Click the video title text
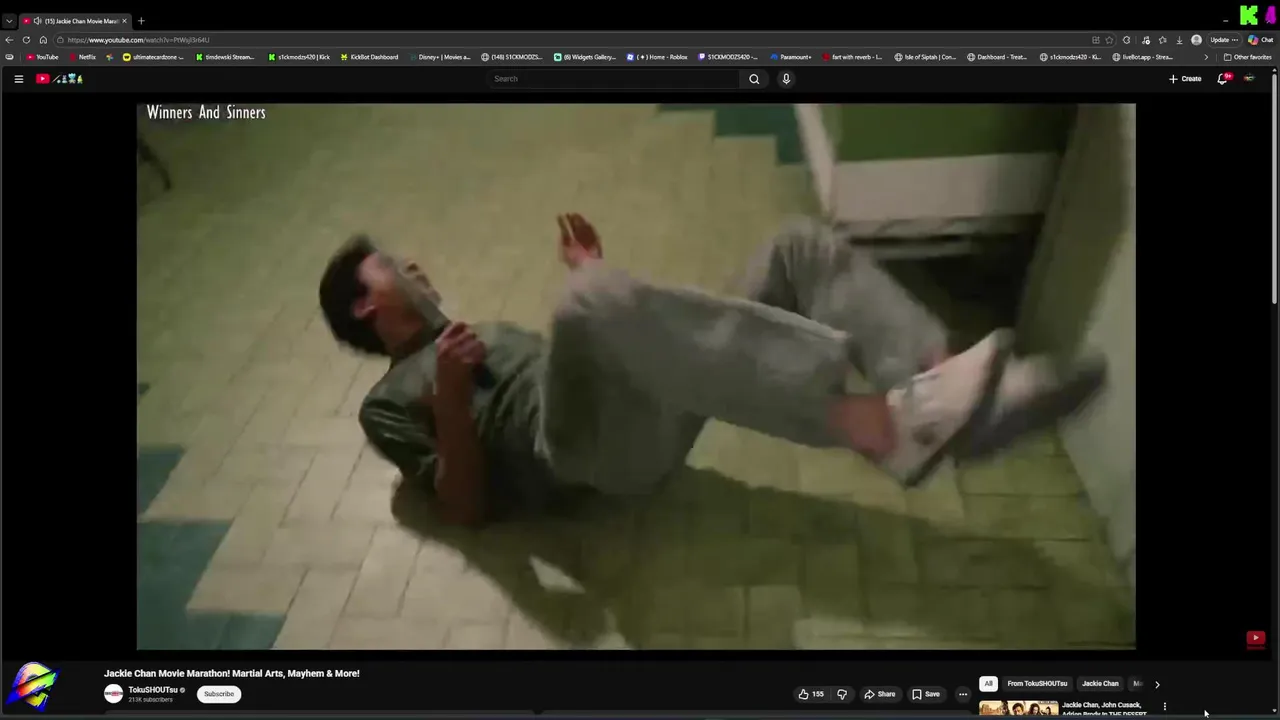The image size is (1280, 720). point(232,674)
